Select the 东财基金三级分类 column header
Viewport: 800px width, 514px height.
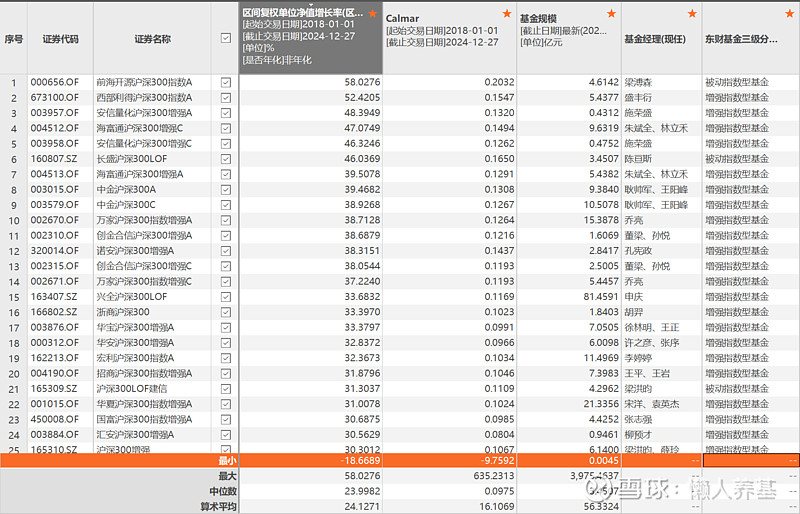click(x=751, y=38)
